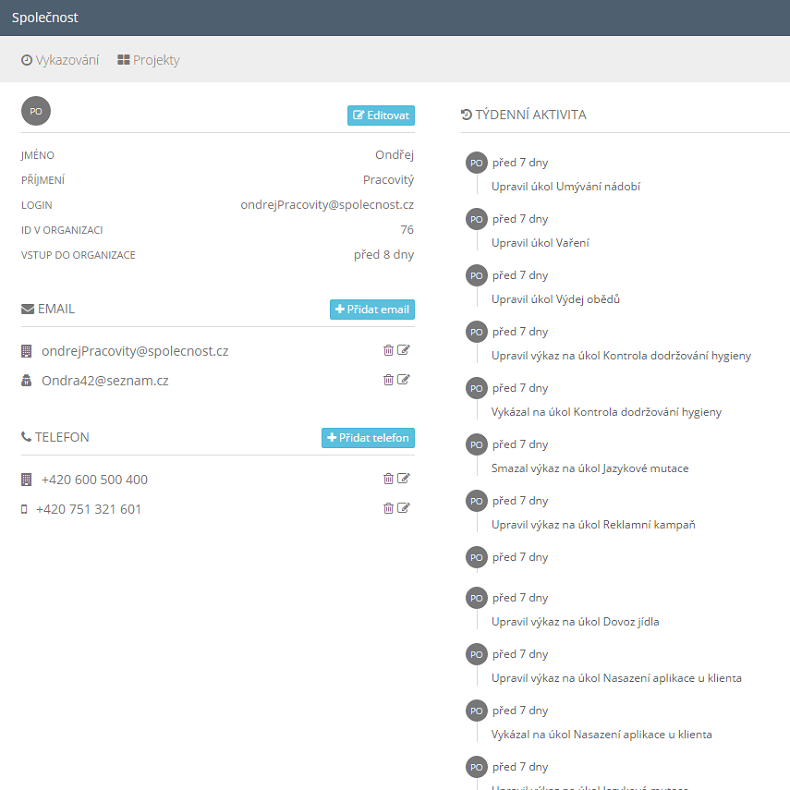The image size is (790, 790).
Task: Open the Umývání nádobí activity entry
Action: click(x=565, y=186)
